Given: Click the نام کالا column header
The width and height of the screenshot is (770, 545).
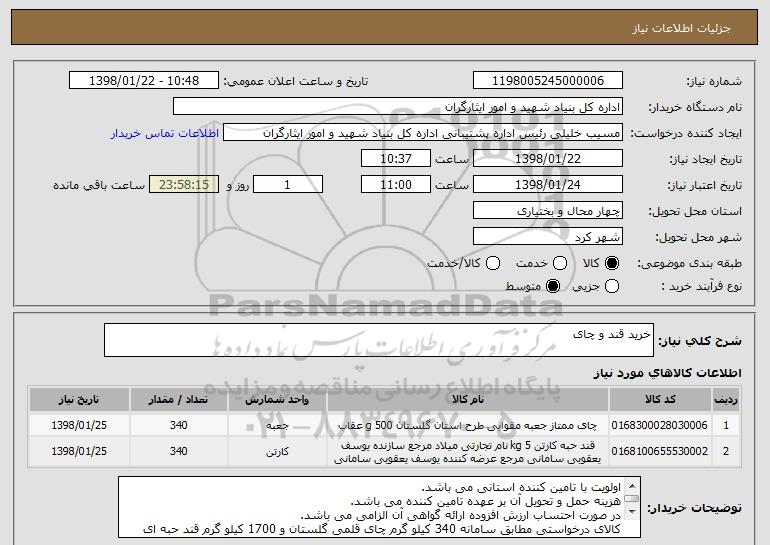Looking at the screenshot, I should pos(468,399).
